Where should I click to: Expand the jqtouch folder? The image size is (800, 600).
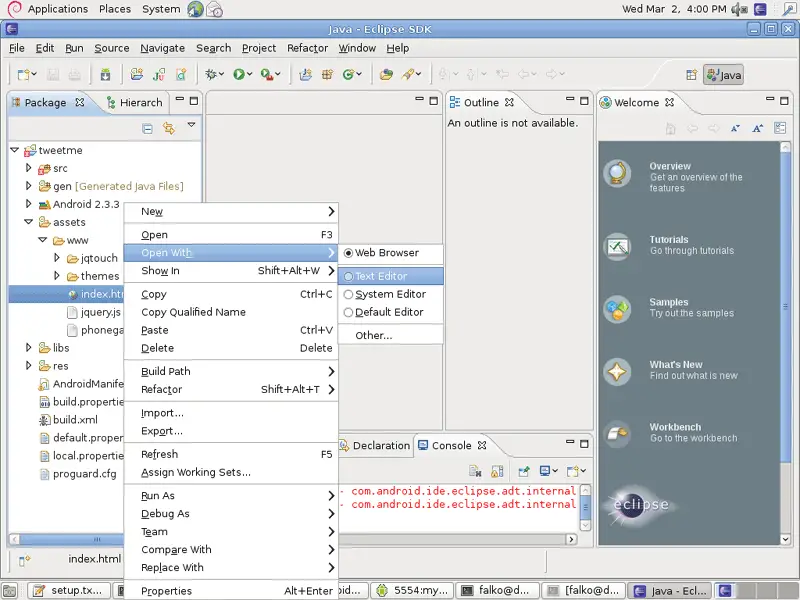(x=57, y=258)
